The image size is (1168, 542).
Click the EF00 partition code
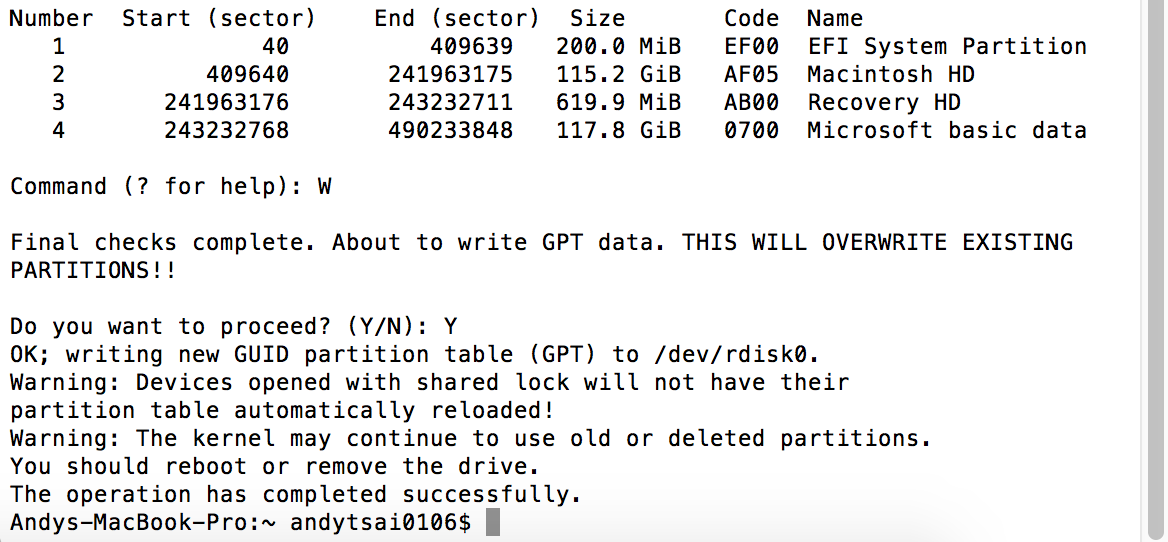point(751,47)
